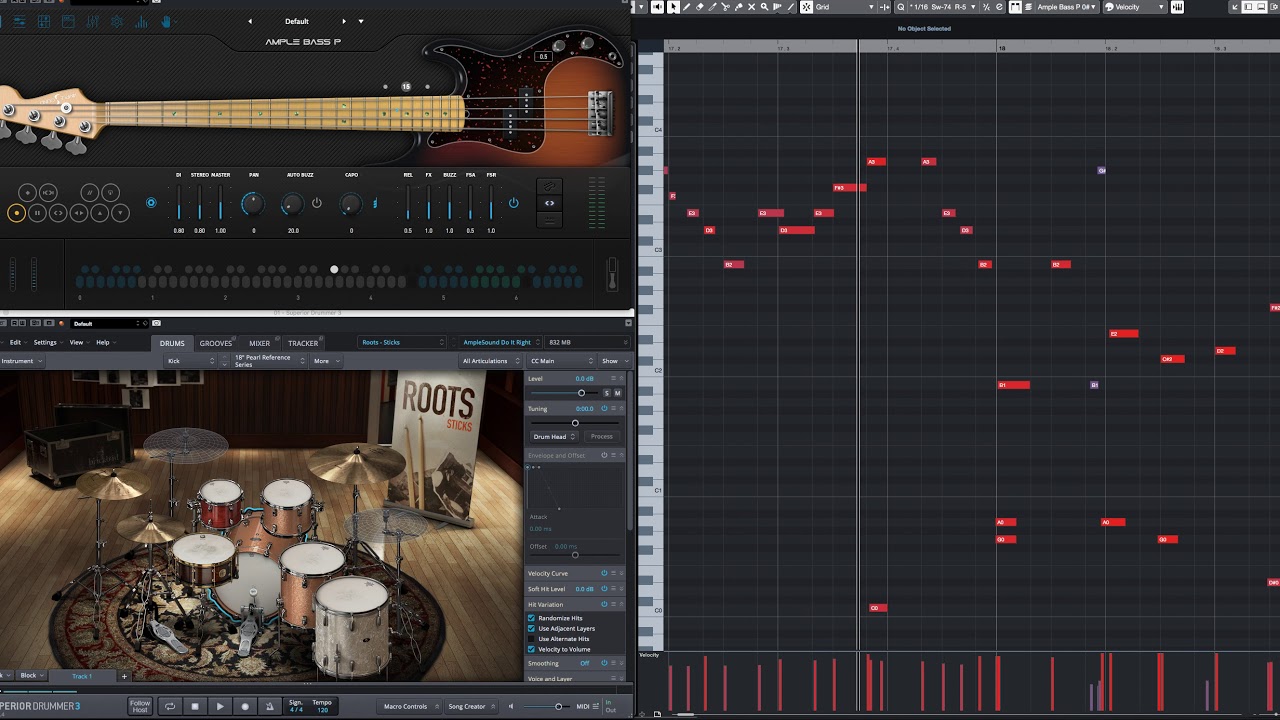
Task: Toggle the Velocity Curve power icon
Action: click(604, 573)
